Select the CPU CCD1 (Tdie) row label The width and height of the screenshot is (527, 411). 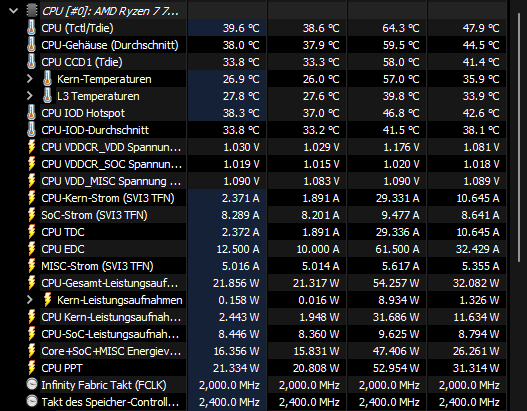tap(82, 62)
